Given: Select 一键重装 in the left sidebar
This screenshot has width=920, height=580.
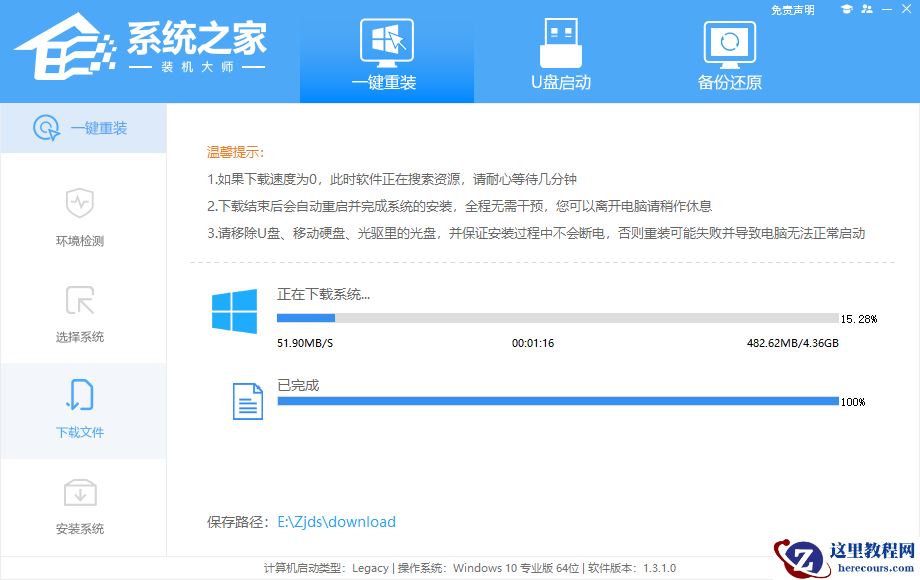Looking at the screenshot, I should click(x=84, y=127).
